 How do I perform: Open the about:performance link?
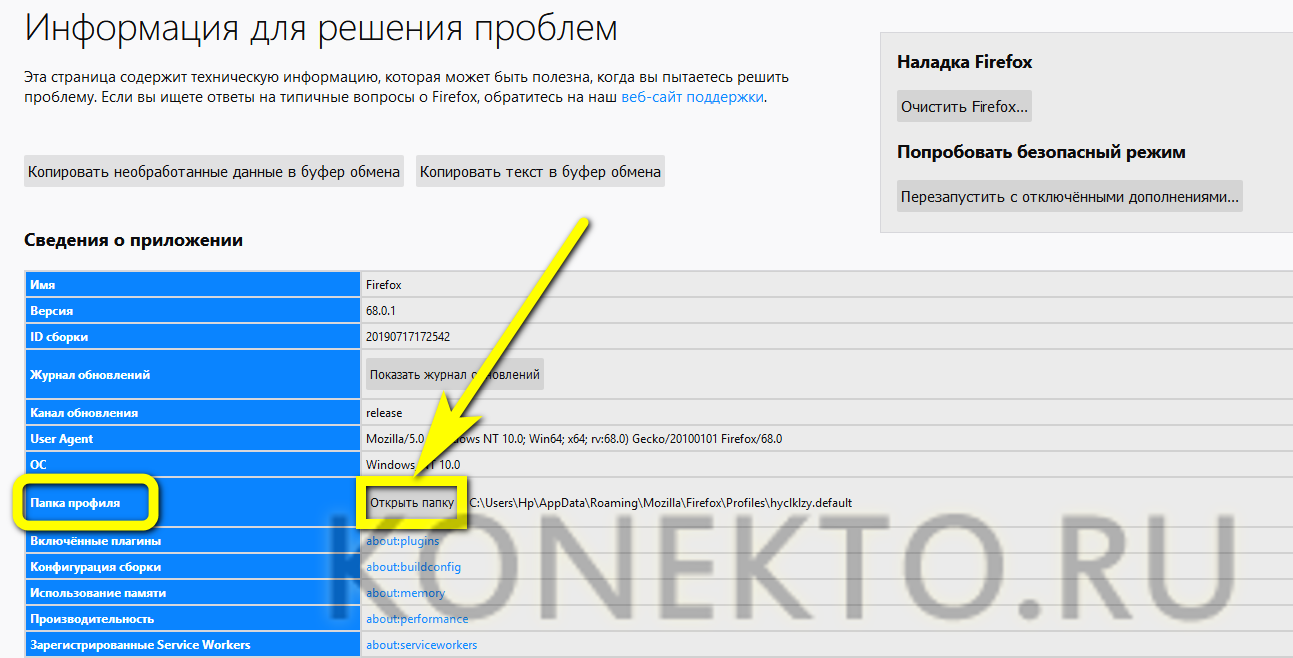click(417, 619)
